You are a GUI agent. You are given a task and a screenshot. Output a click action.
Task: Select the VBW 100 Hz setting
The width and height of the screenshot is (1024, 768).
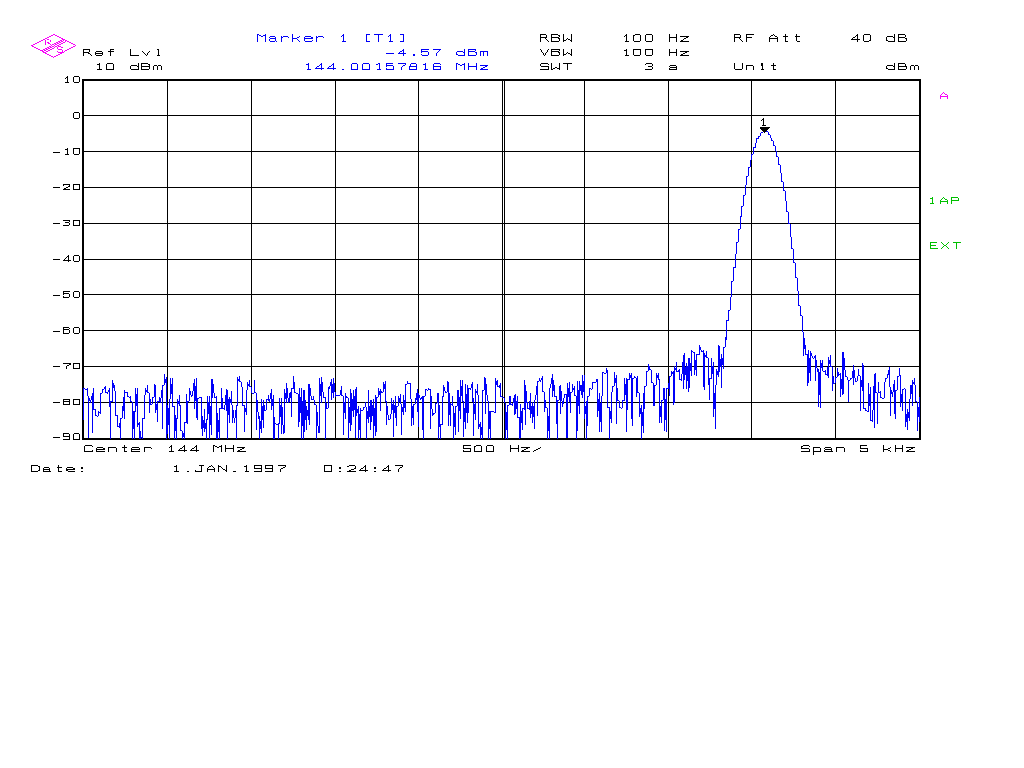(614, 52)
